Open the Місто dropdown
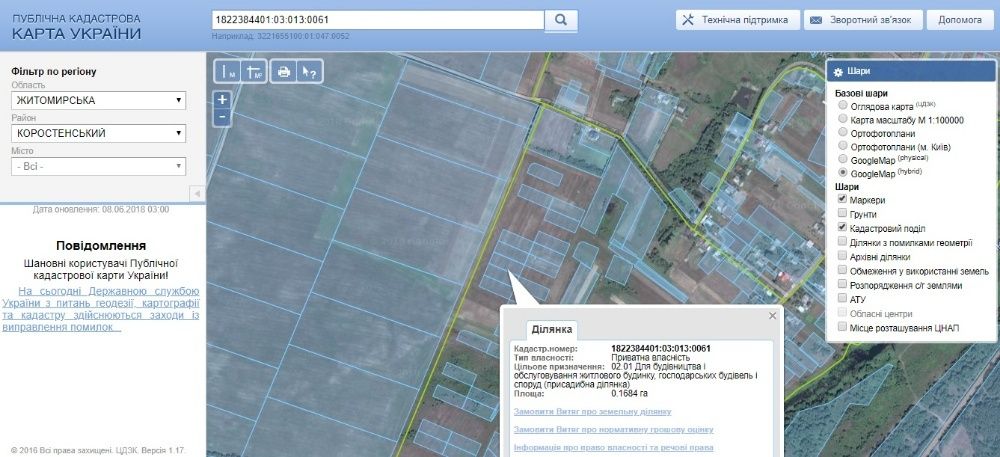The width and height of the screenshot is (1000, 457). click(99, 167)
